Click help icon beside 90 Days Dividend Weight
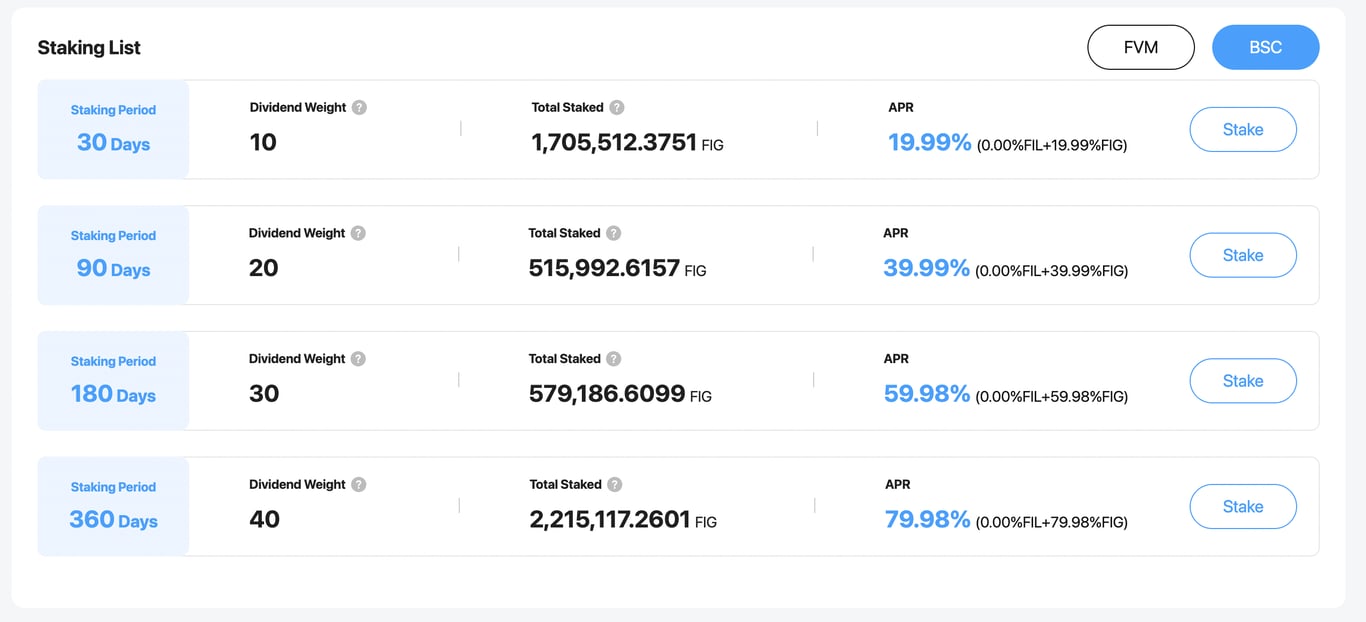Screen dimensions: 1366x622 [x=358, y=233]
